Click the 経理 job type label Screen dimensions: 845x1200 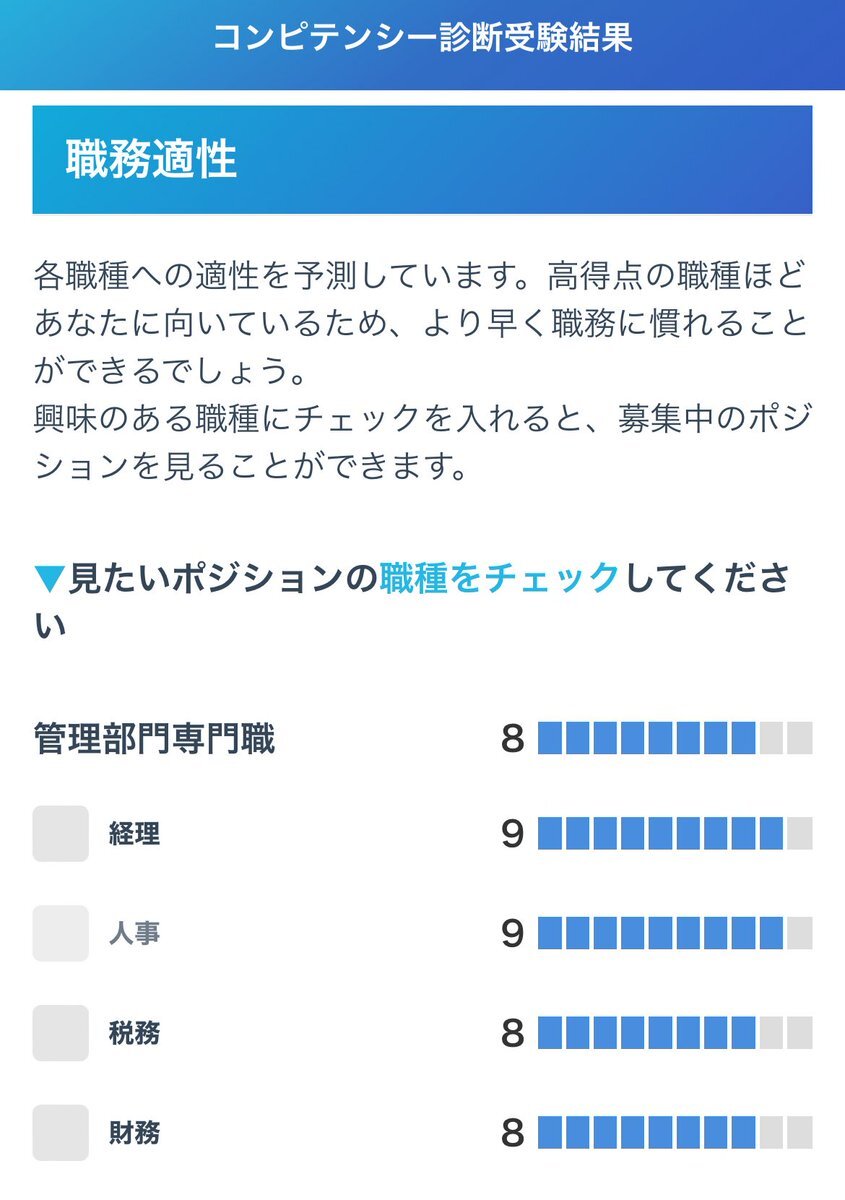(x=134, y=834)
